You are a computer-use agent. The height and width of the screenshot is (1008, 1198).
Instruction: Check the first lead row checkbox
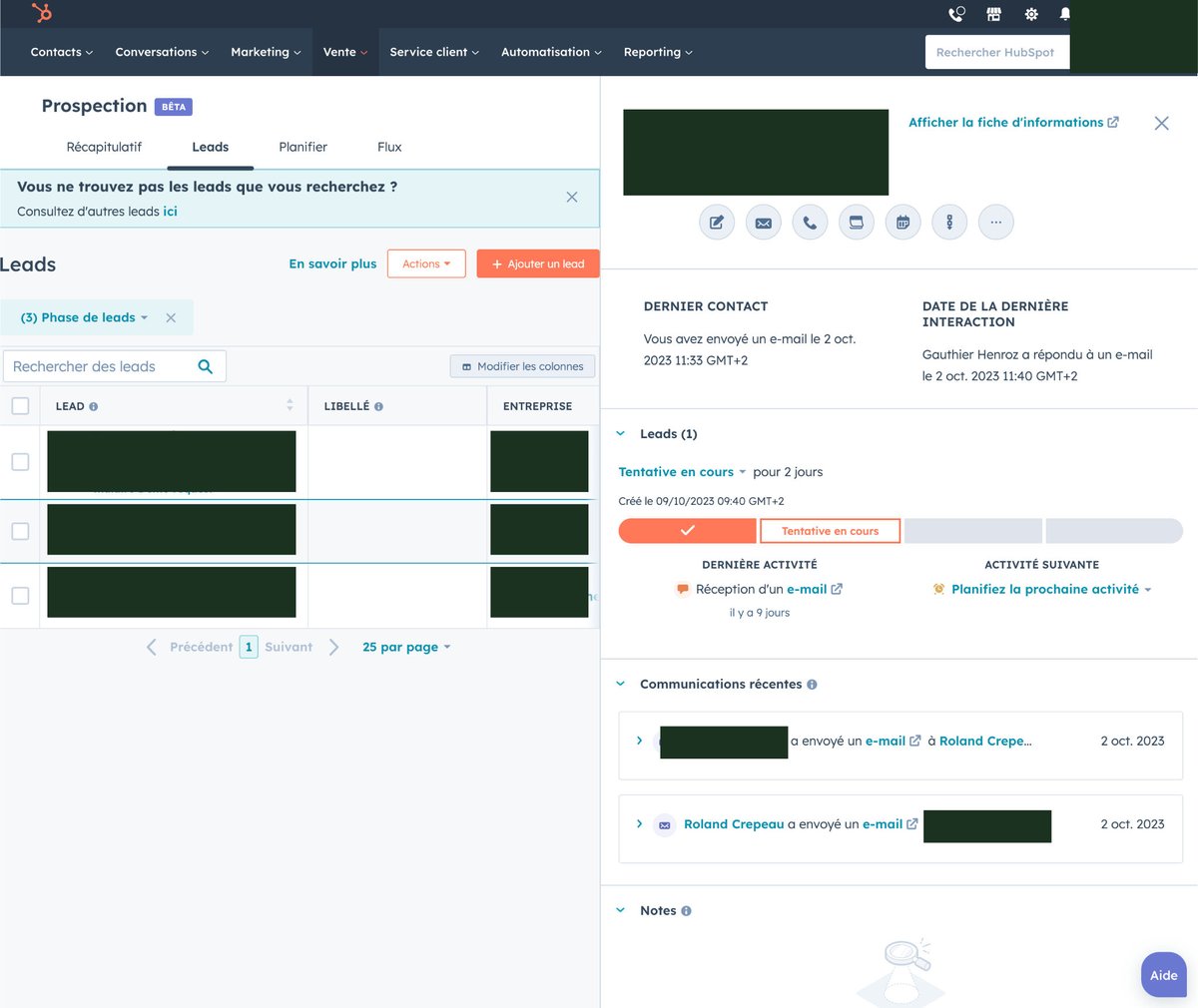tap(20, 462)
